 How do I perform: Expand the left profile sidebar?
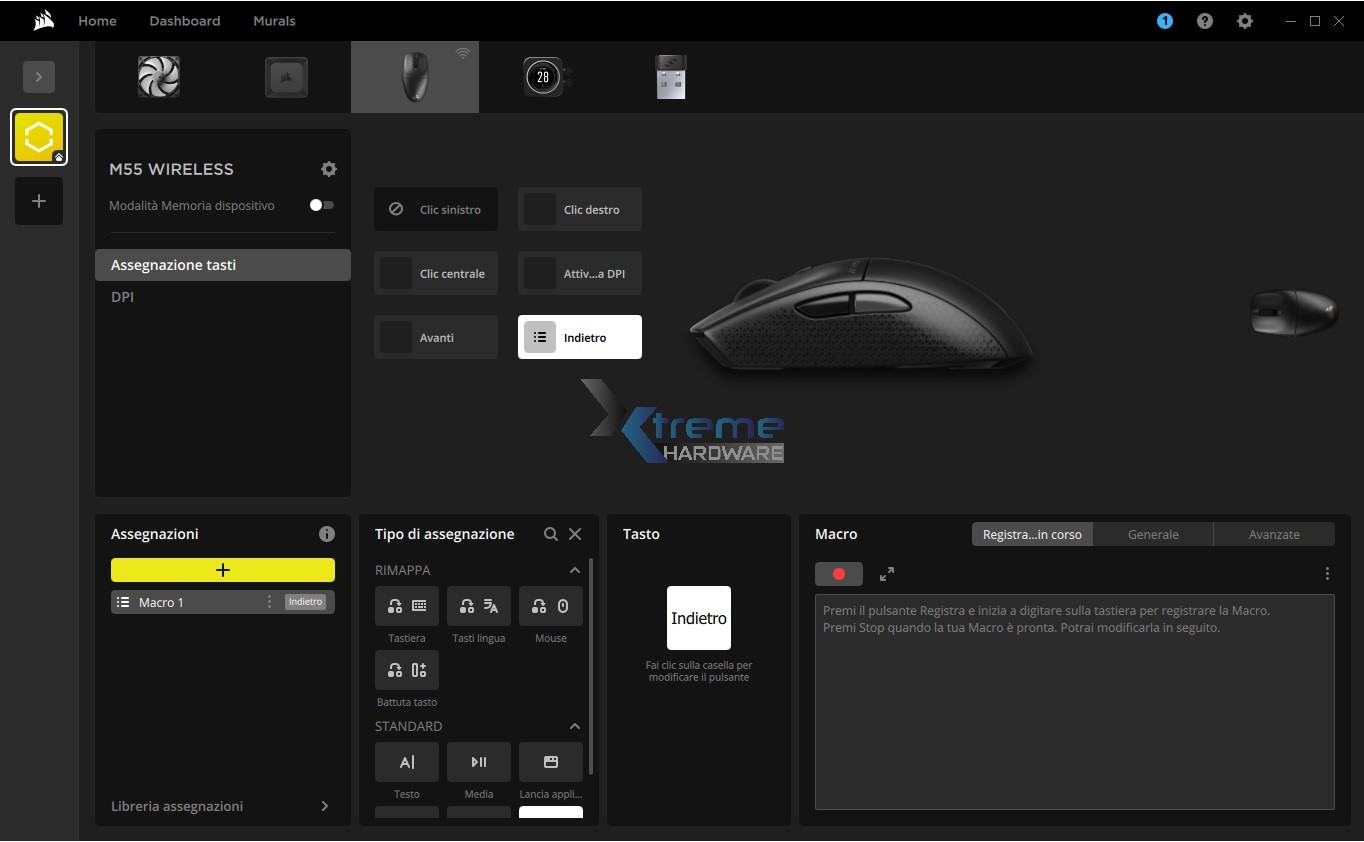pyautogui.click(x=39, y=77)
